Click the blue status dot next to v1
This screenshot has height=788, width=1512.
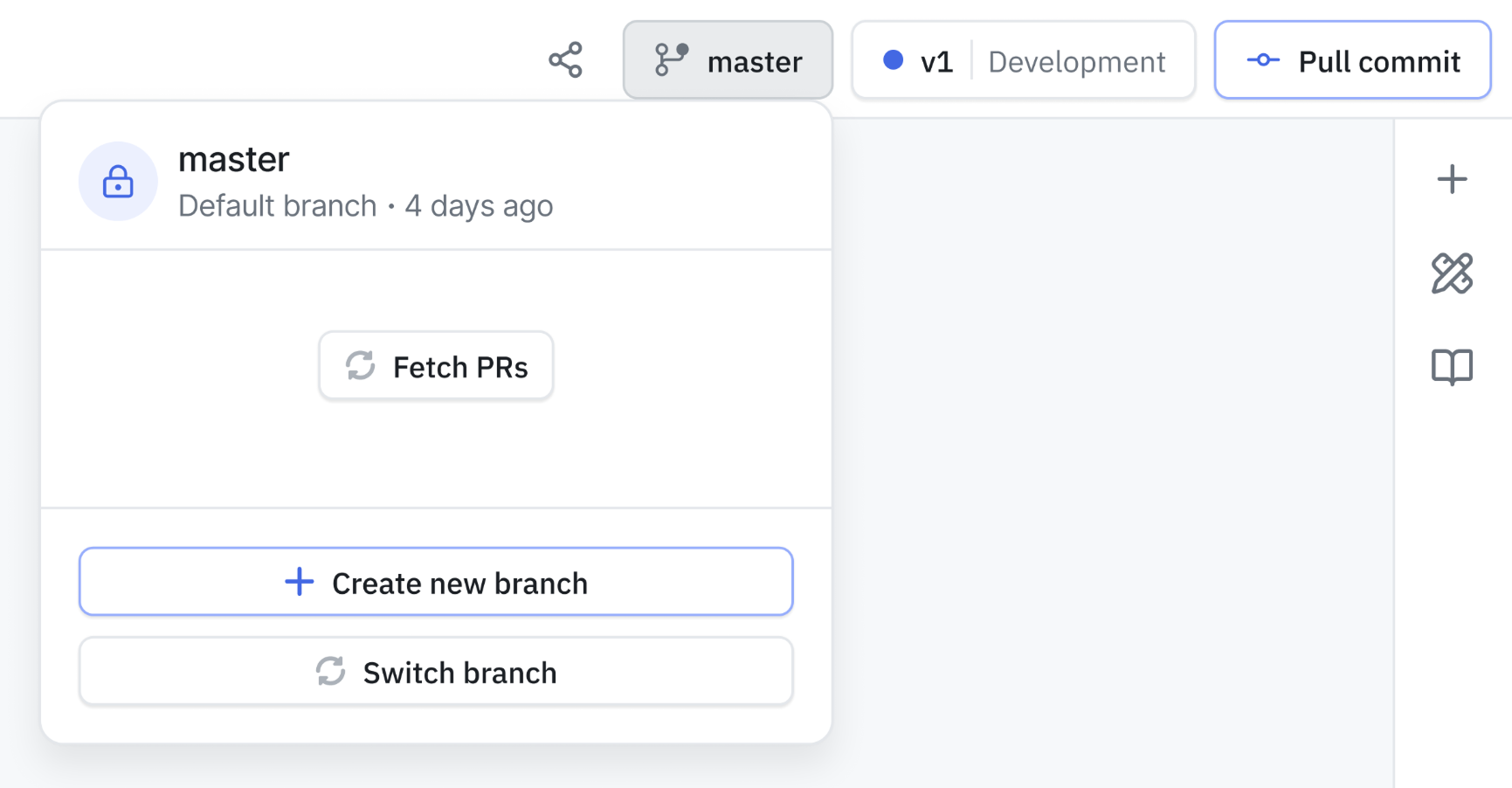pyautogui.click(x=893, y=60)
